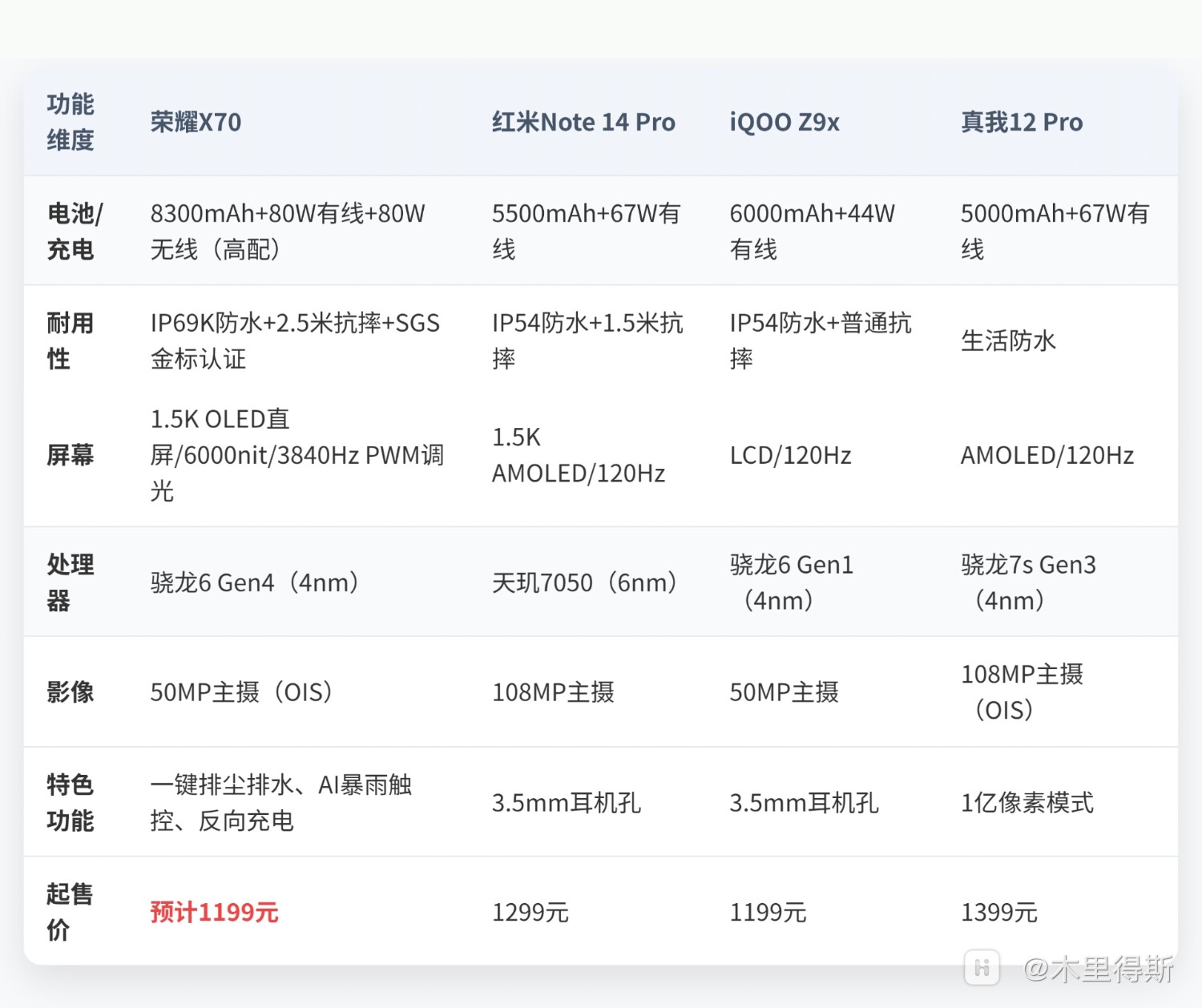Image resolution: width=1202 pixels, height=1008 pixels.
Task: Select the 骁龙6 Gen4（4nm）cell
Action: point(255,583)
